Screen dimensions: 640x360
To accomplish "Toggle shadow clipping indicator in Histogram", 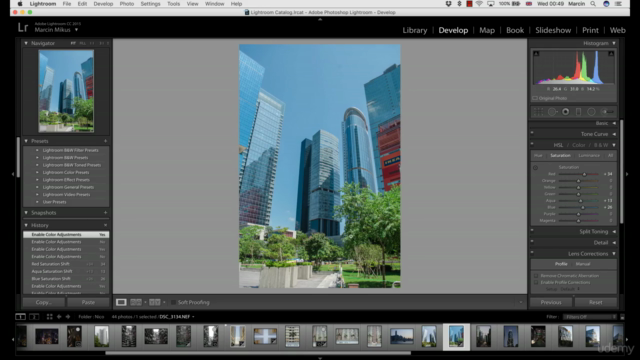I will click(536, 53).
